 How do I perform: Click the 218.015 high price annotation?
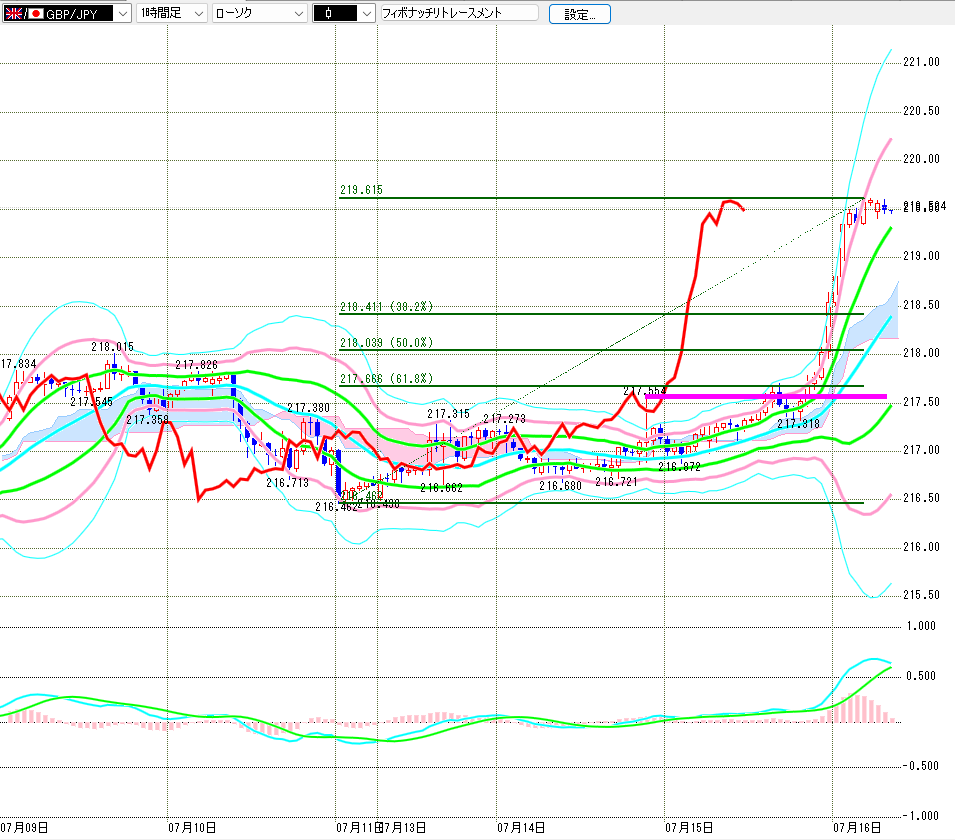[x=112, y=347]
